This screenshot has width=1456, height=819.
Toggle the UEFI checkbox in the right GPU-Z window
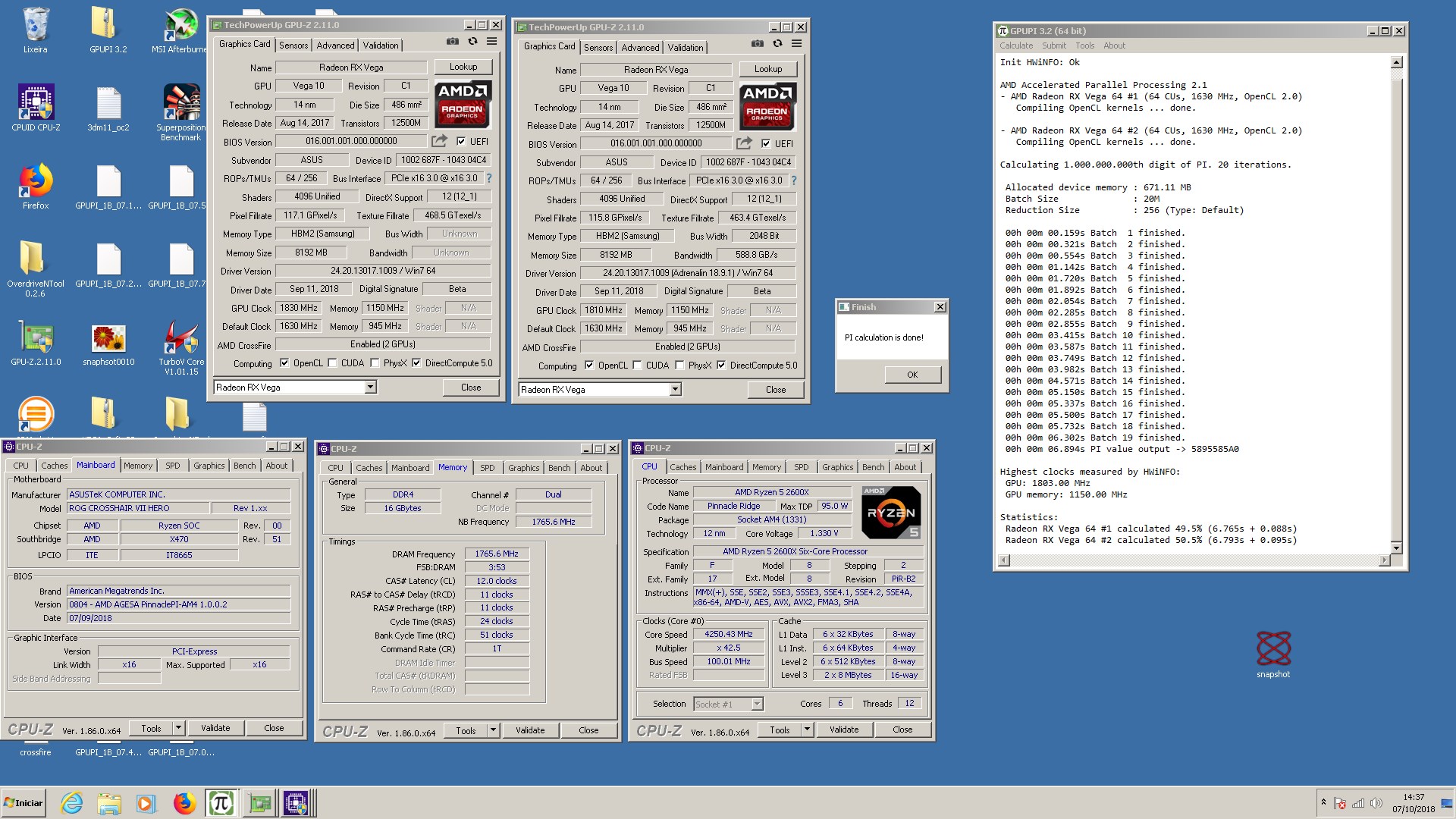[x=766, y=144]
